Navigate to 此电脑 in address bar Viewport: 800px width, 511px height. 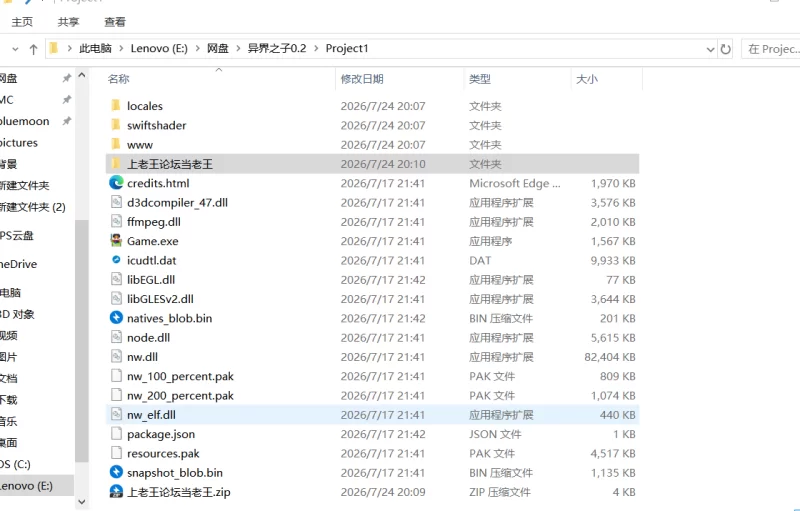[x=95, y=48]
